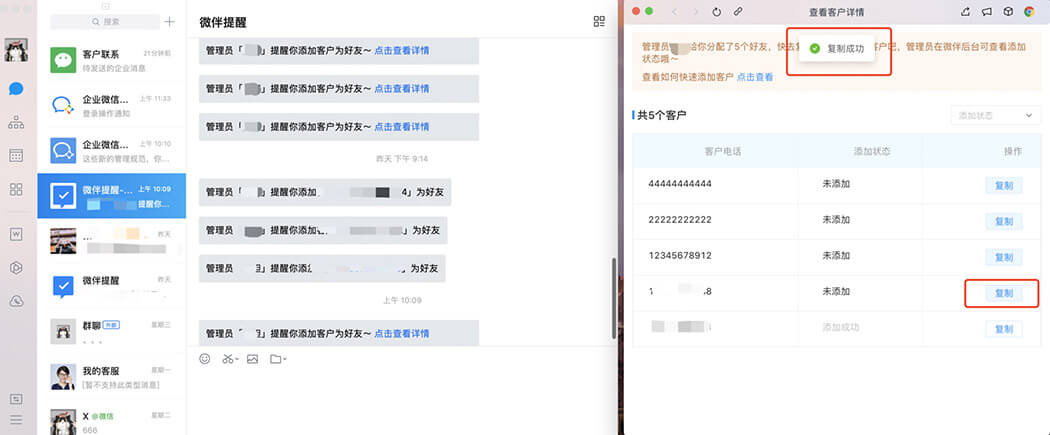Image resolution: width=1050 pixels, height=435 pixels.
Task: Open the Contacts organization chart icon
Action: [x=16, y=122]
